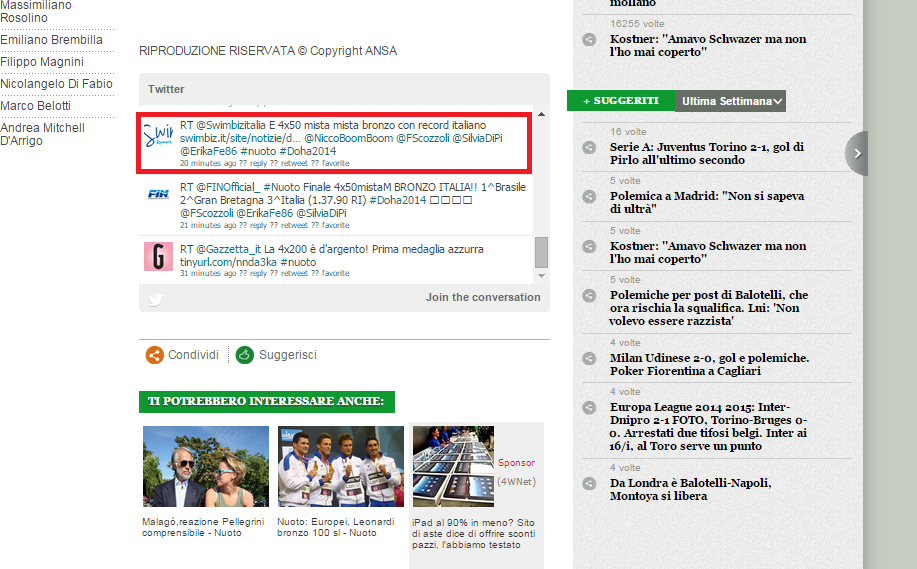Click TI POTREBBERO INTERESSARE ANCHE heading
The height and width of the screenshot is (569, 917).
267,401
